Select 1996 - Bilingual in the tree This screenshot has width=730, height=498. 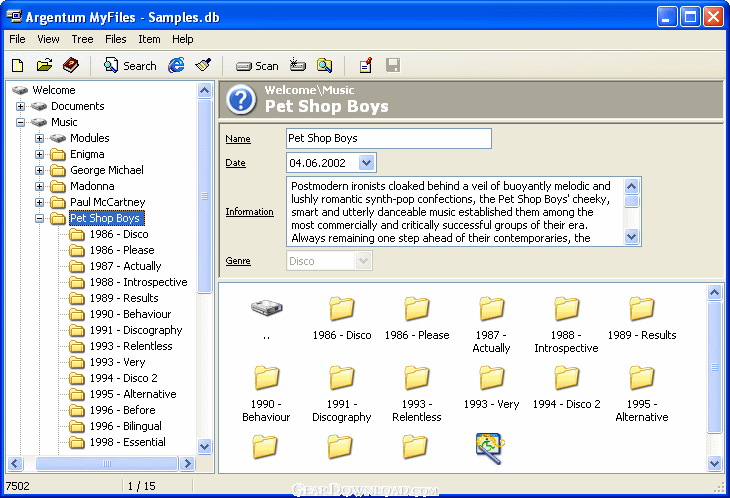126,426
